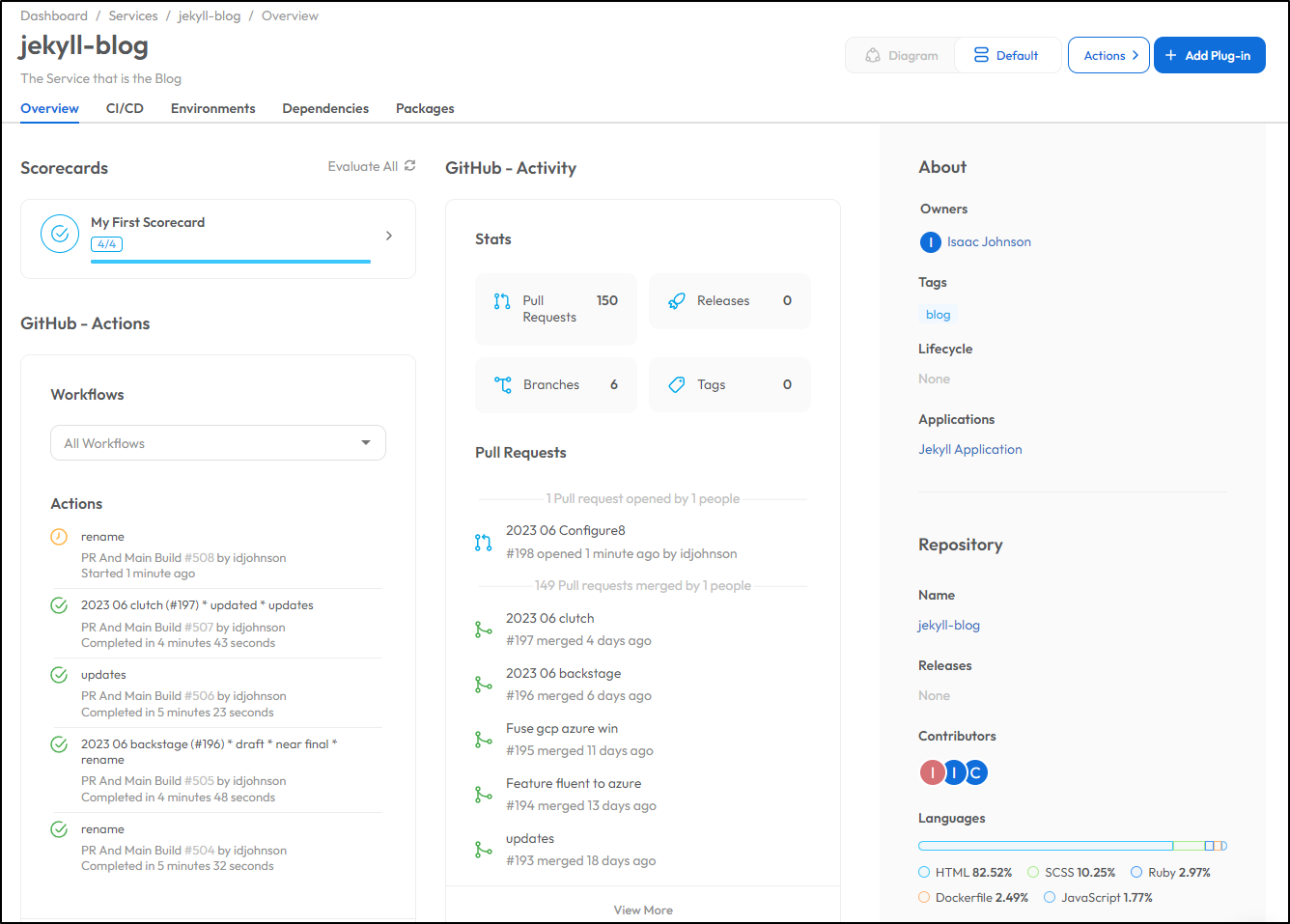Open the jekyll-blog repository name link
This screenshot has width=1290, height=924.
tap(949, 626)
